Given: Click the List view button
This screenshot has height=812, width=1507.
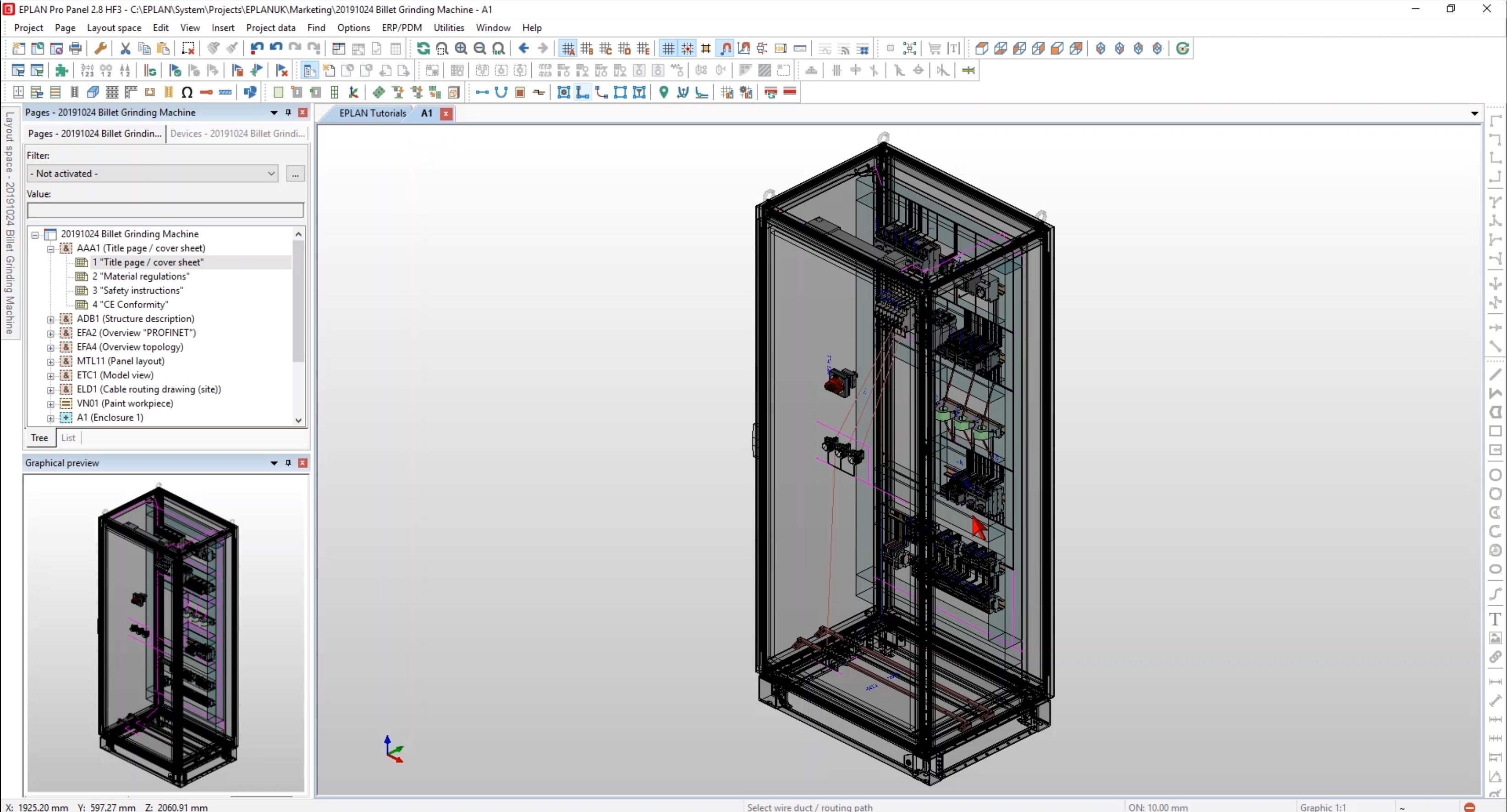Looking at the screenshot, I should click(x=68, y=438).
